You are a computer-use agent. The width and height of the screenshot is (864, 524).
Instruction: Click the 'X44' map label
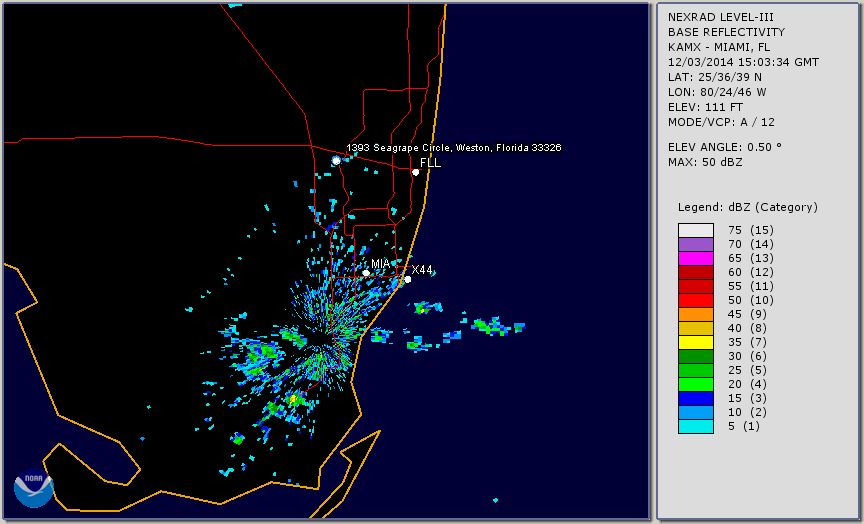422,269
